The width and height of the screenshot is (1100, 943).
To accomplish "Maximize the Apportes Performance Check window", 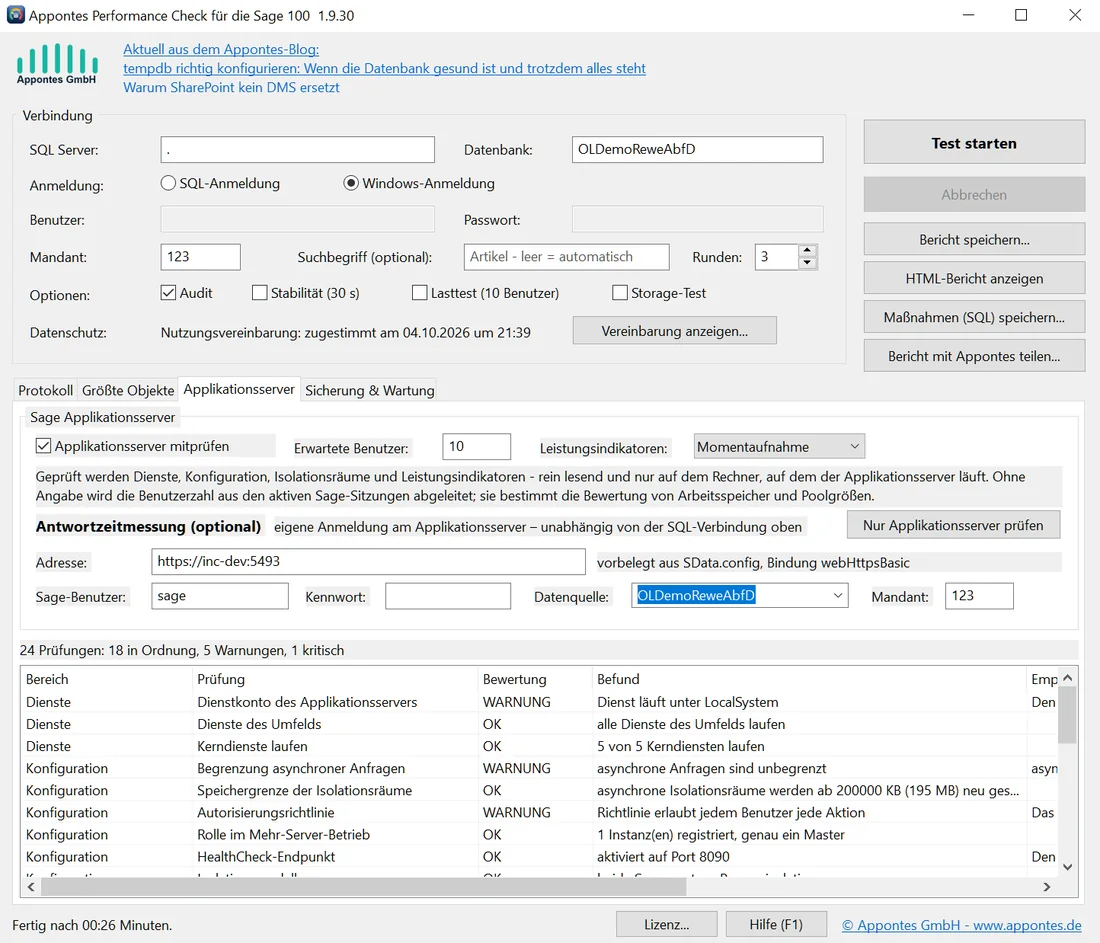I will (1021, 15).
